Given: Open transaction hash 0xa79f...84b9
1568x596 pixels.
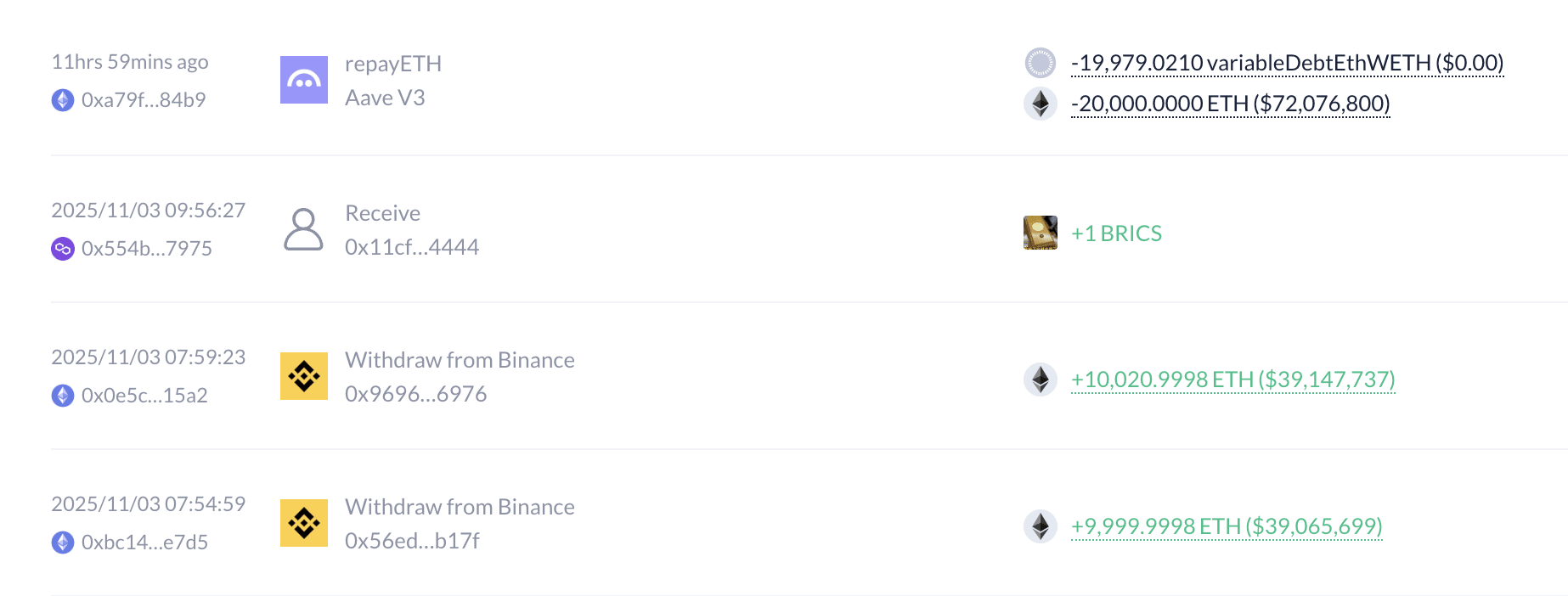Looking at the screenshot, I should coord(144,100).
